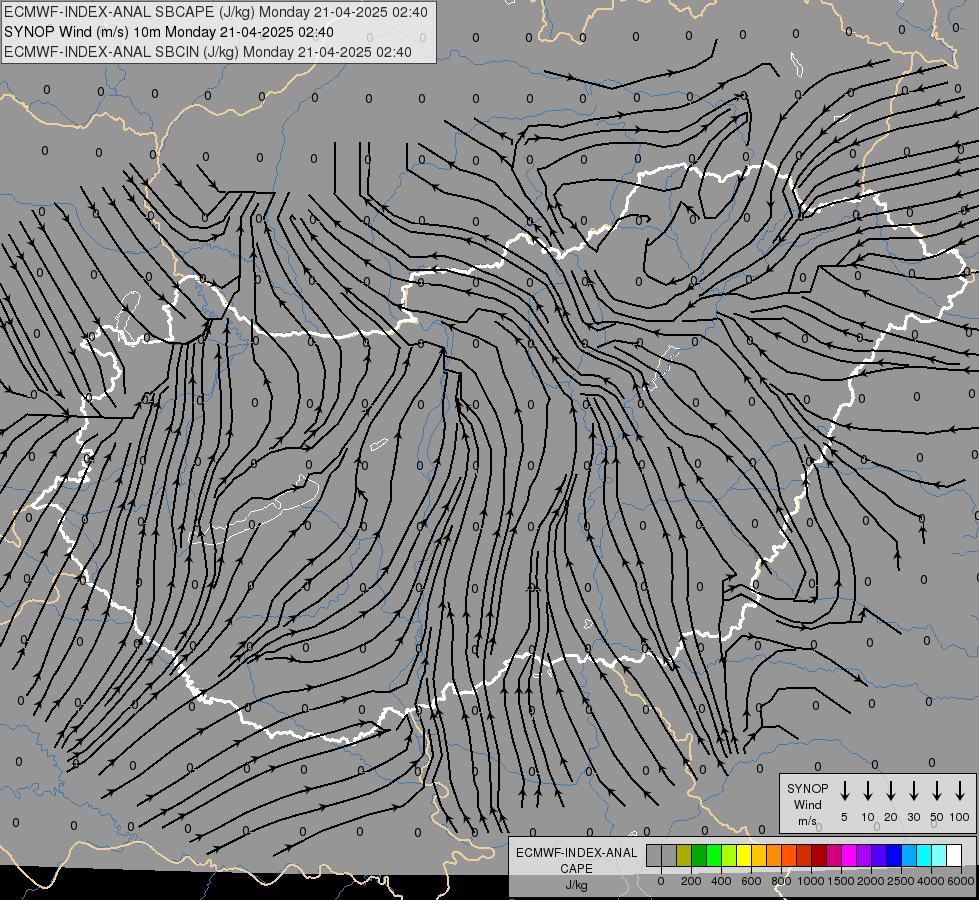Click the '2000' tick label on CAPE scale
Screen dimensions: 979x900
click(x=871, y=881)
